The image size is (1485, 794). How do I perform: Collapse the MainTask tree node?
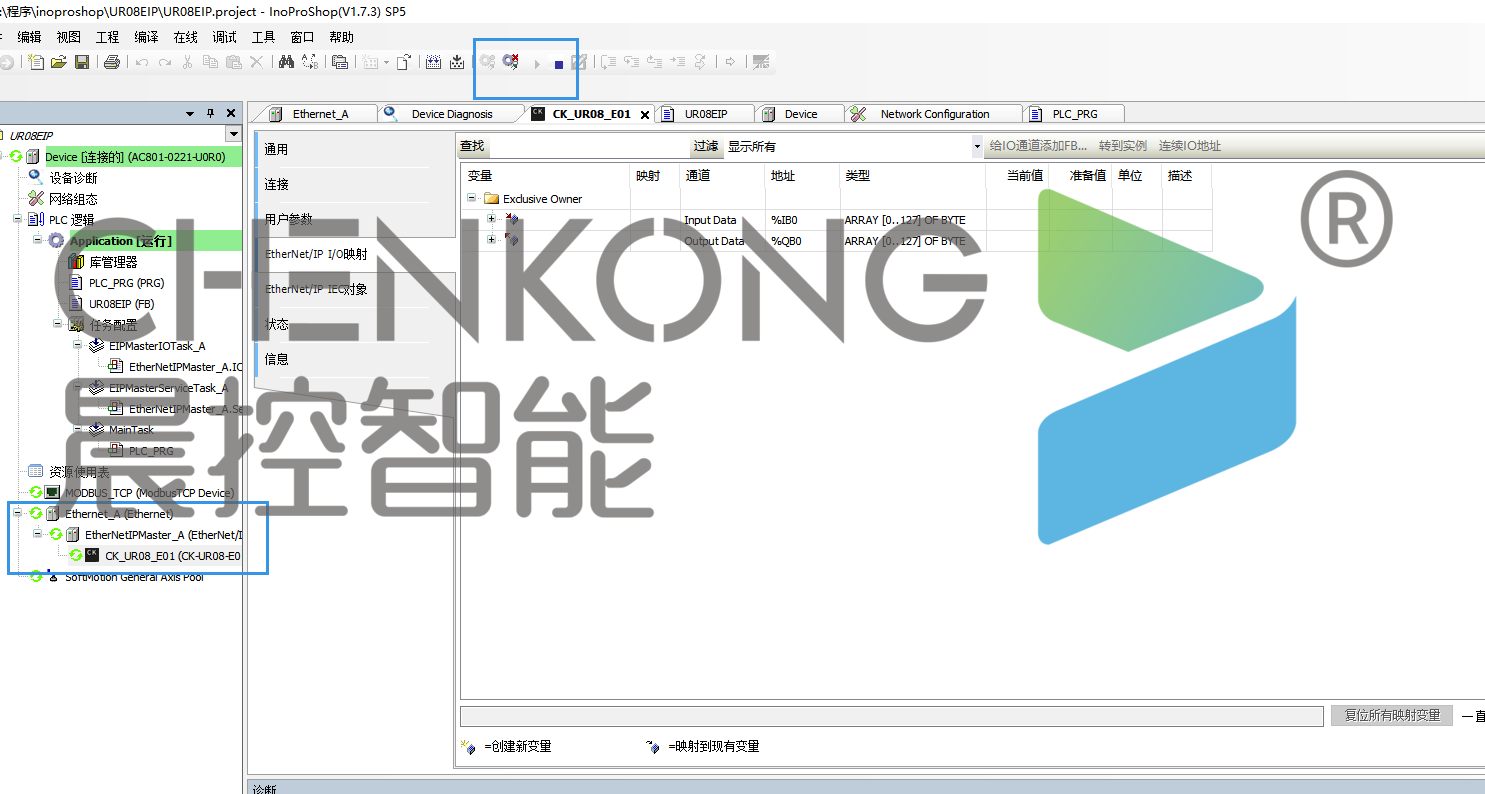[77, 428]
